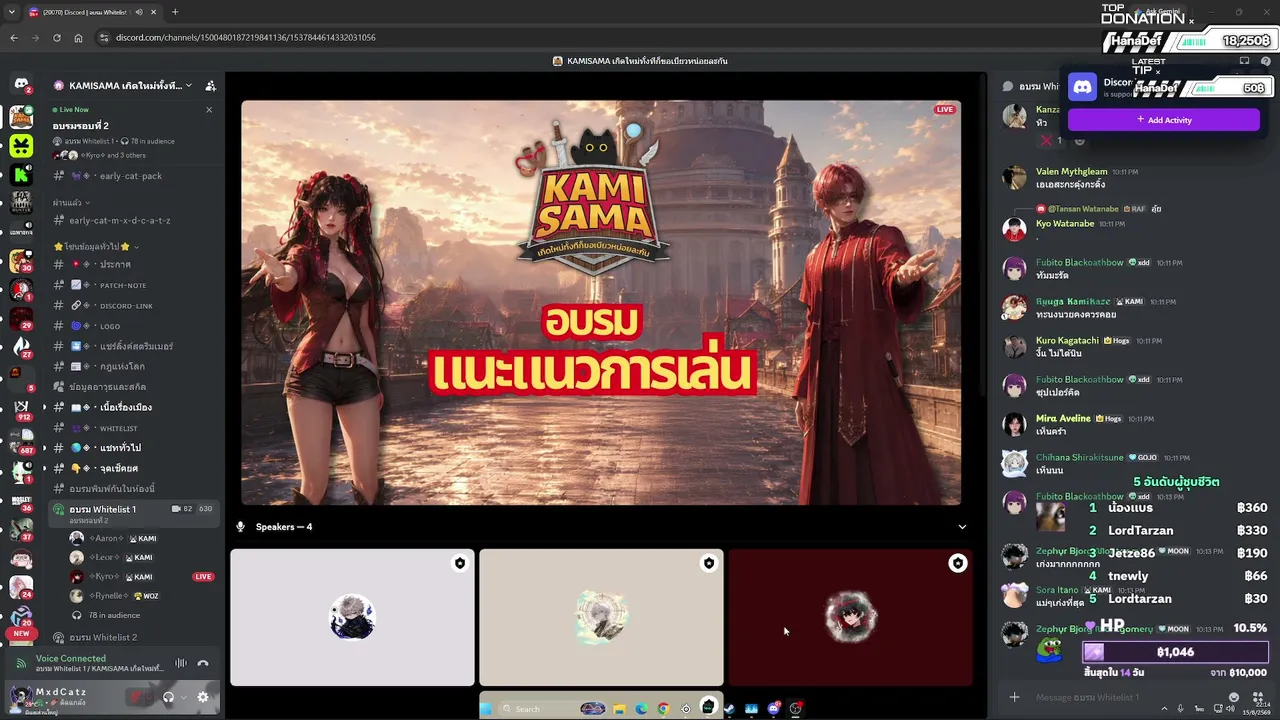Click the Add Activity button
This screenshot has width=1280, height=720.
coord(1164,120)
